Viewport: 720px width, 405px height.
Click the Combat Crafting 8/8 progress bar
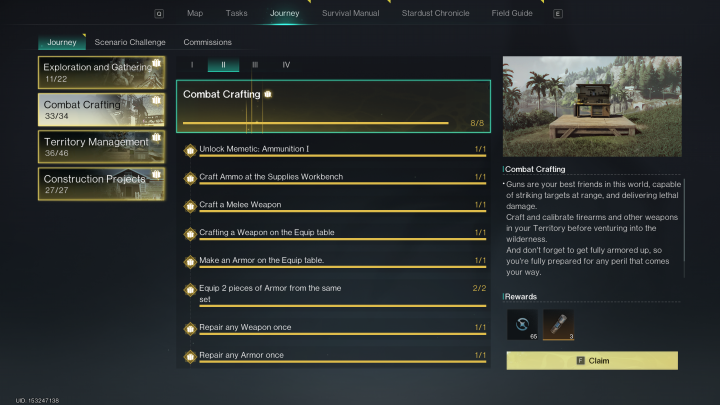[x=315, y=123]
